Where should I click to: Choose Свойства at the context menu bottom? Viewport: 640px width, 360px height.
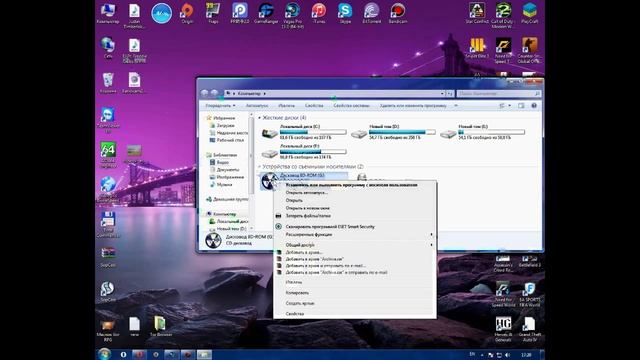click(354, 314)
